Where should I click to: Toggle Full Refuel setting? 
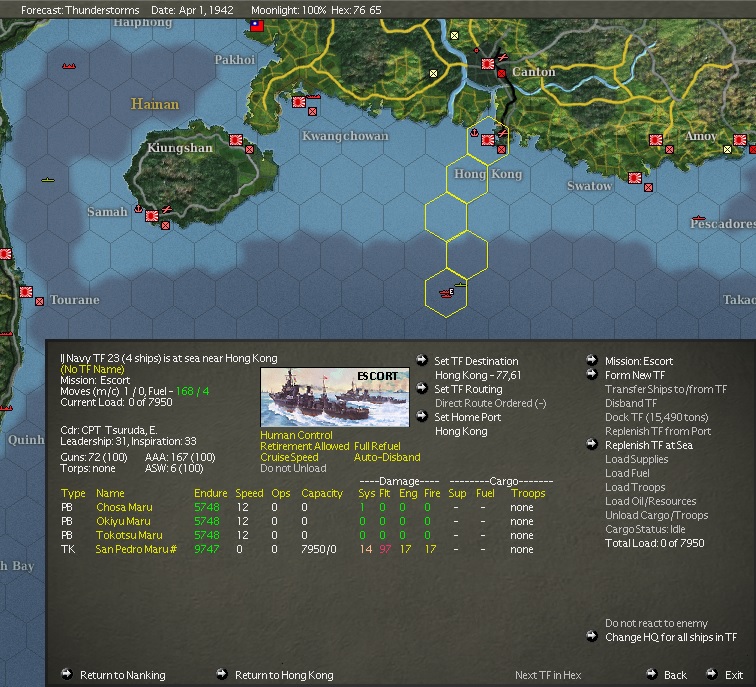coord(377,446)
